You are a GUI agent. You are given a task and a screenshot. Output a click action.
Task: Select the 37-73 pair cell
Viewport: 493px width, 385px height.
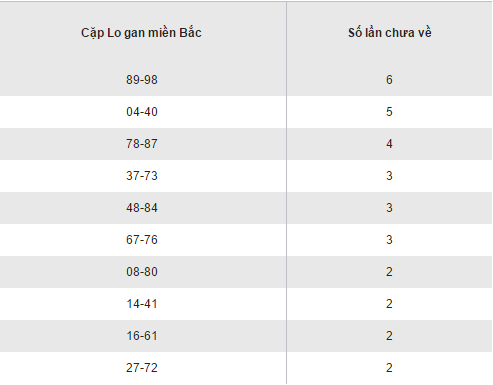click(142, 176)
